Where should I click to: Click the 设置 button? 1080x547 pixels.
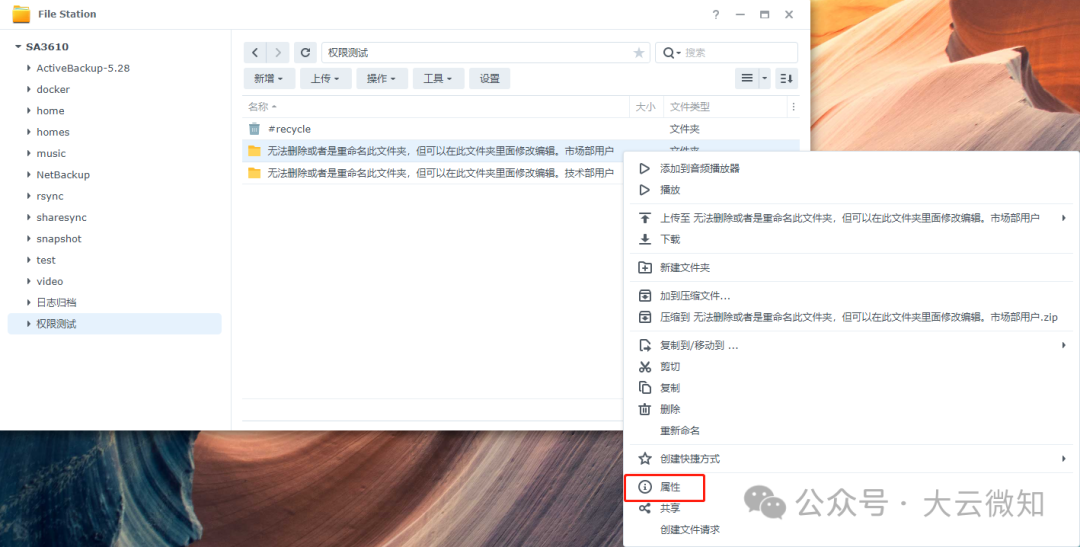click(490, 79)
